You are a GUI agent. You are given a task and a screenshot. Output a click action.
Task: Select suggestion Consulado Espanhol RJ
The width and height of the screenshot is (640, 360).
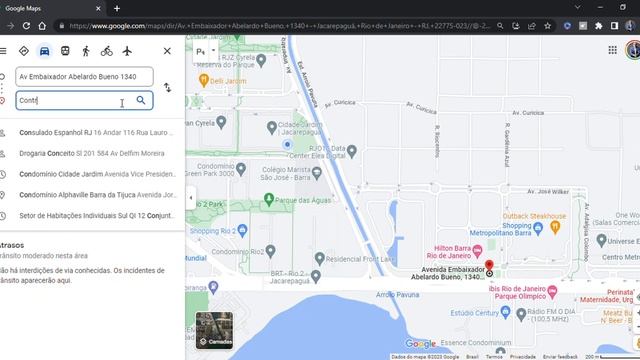coord(92,133)
